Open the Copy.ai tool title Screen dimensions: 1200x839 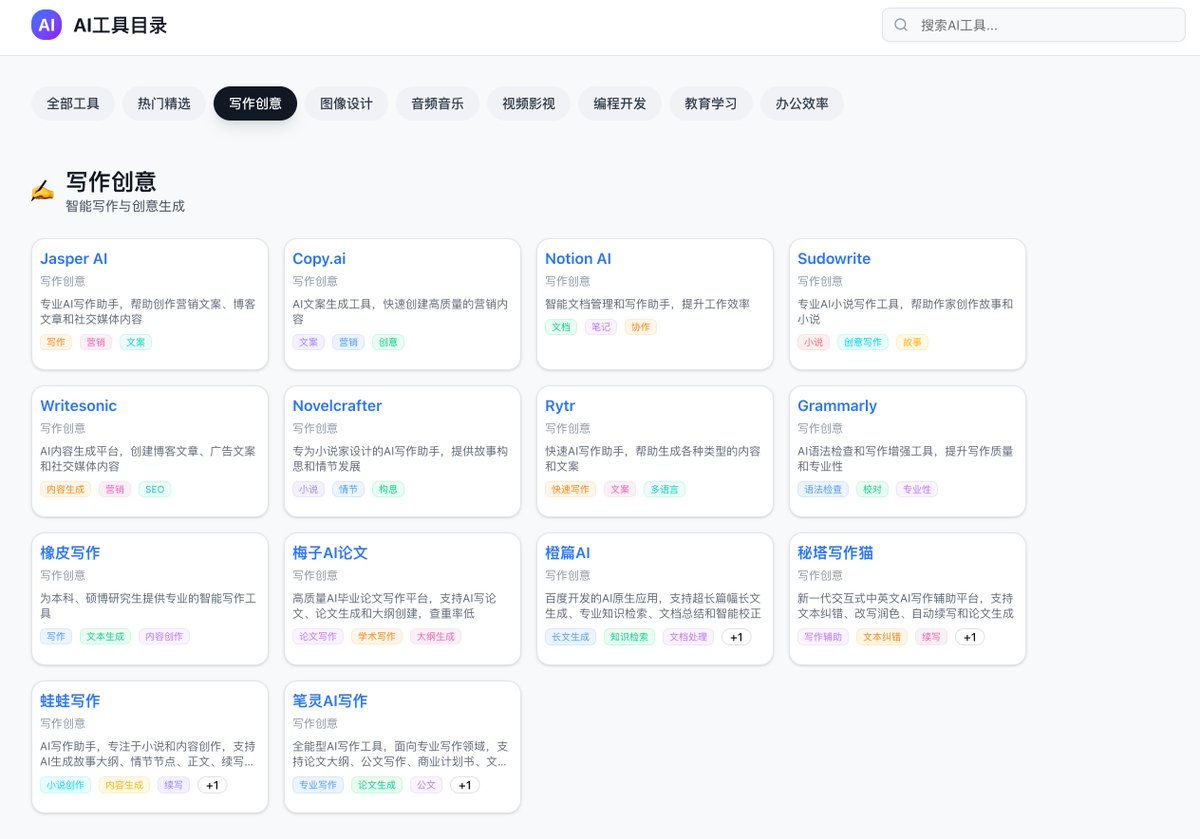319,258
